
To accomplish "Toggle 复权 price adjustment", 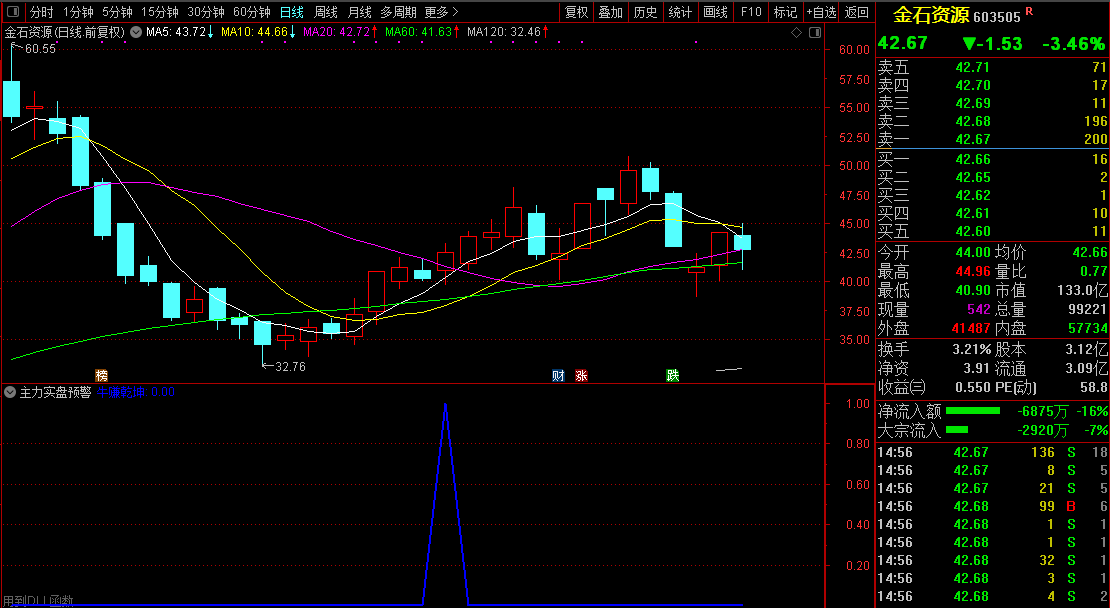I will pos(577,12).
